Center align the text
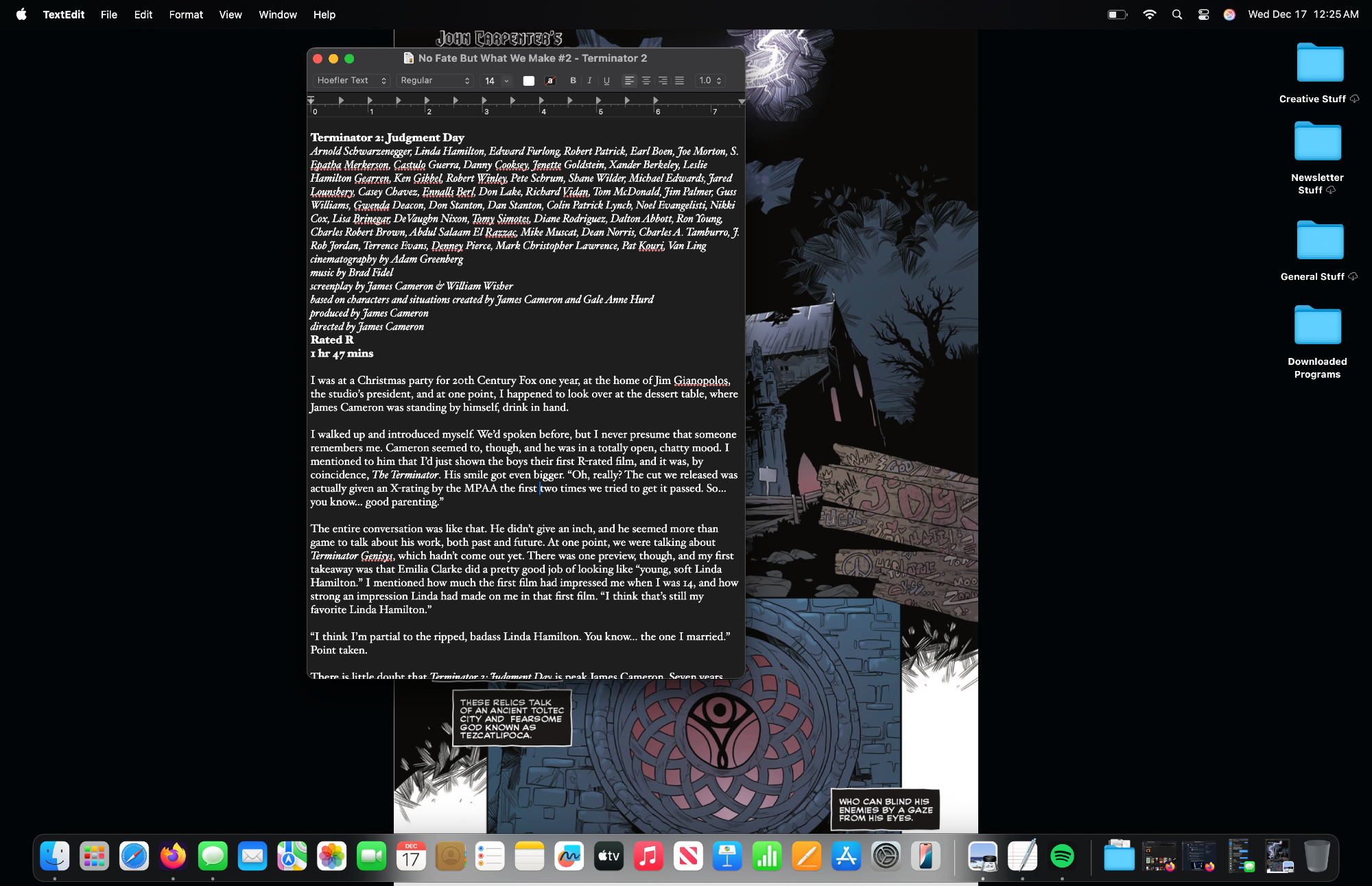The height and width of the screenshot is (886, 1372). pos(646,80)
